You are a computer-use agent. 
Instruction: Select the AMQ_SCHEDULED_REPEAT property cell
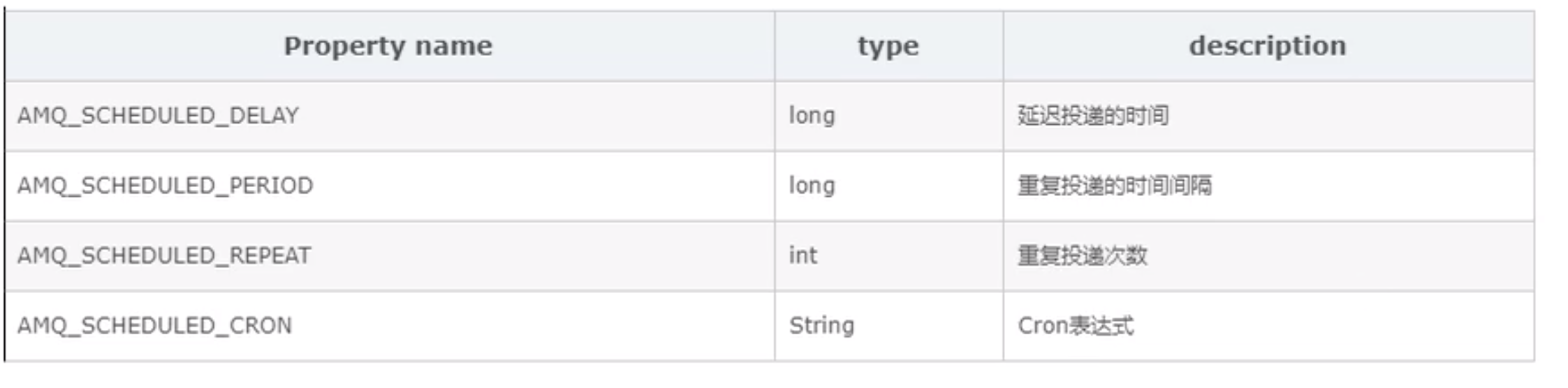tap(165, 255)
